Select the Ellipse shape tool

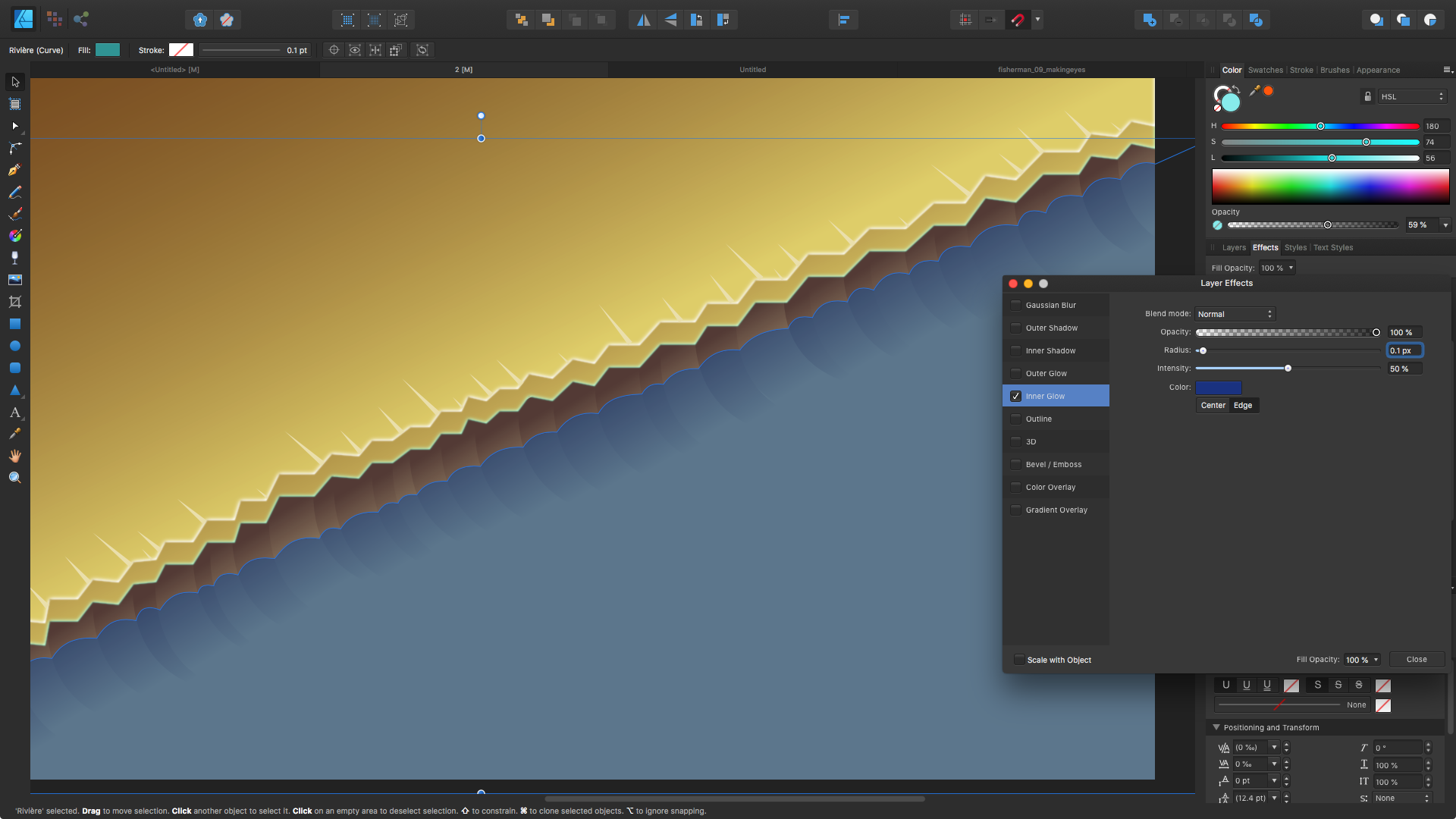pos(15,346)
